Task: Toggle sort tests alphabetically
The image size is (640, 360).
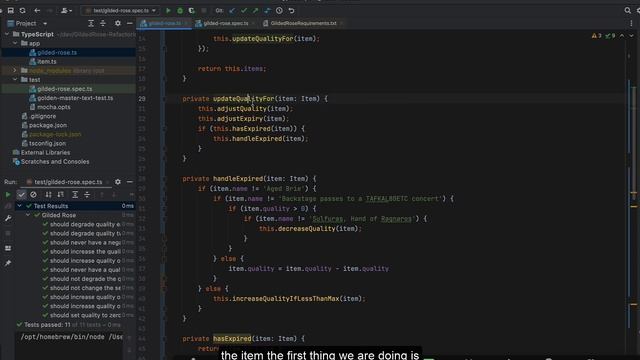Action: [x=48, y=195]
